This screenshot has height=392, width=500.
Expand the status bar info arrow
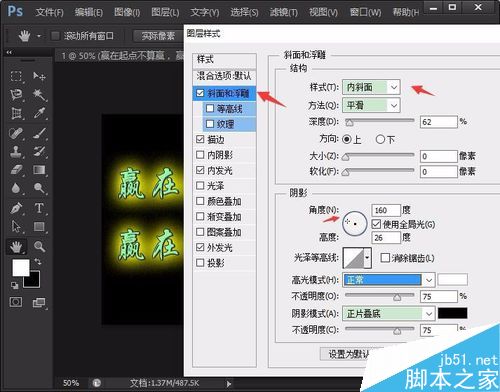[x=229, y=384]
